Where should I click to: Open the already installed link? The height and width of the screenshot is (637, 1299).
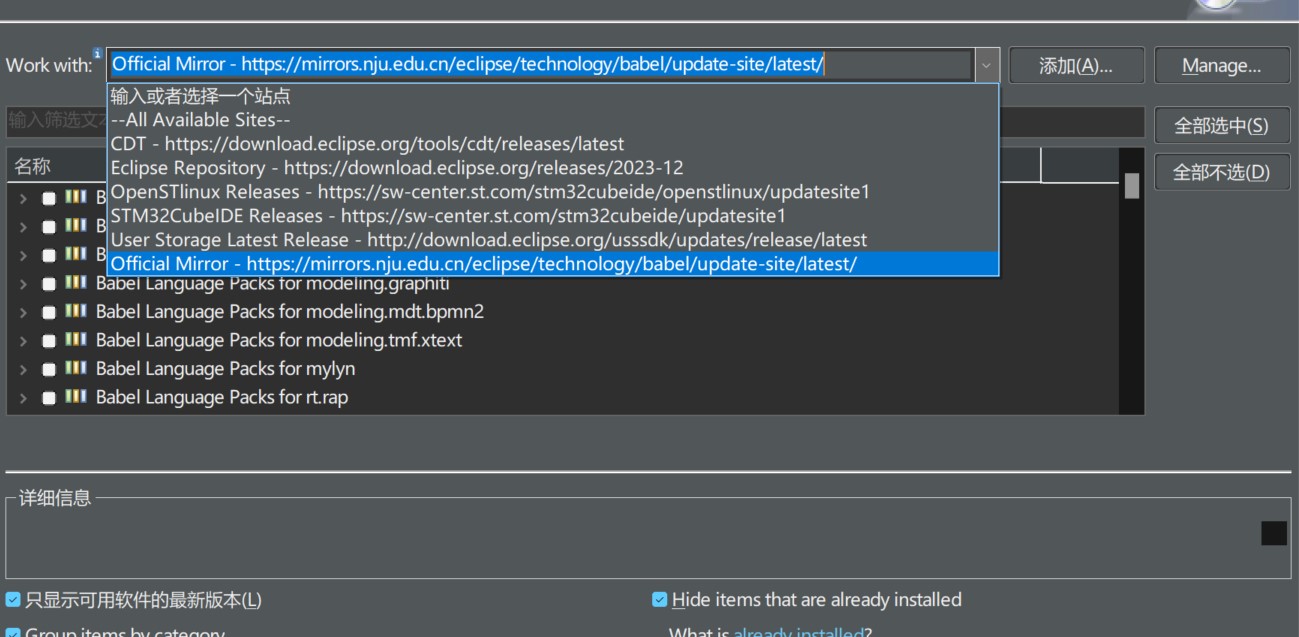(798, 632)
